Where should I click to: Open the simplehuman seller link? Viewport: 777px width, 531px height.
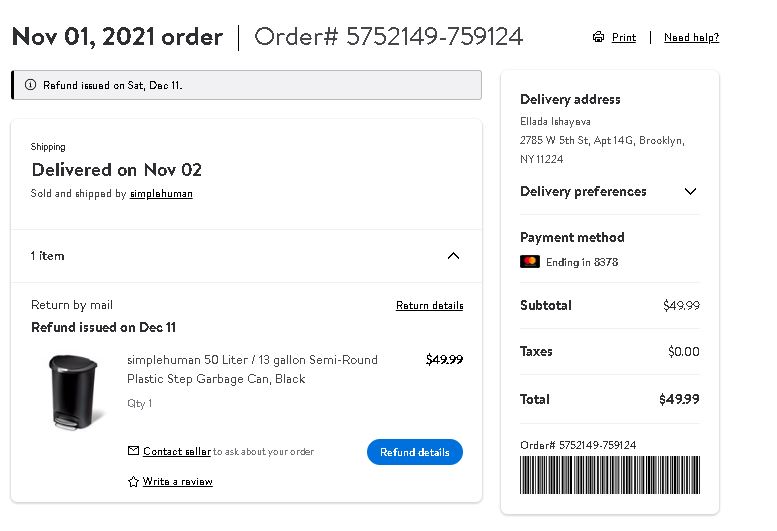(x=161, y=194)
